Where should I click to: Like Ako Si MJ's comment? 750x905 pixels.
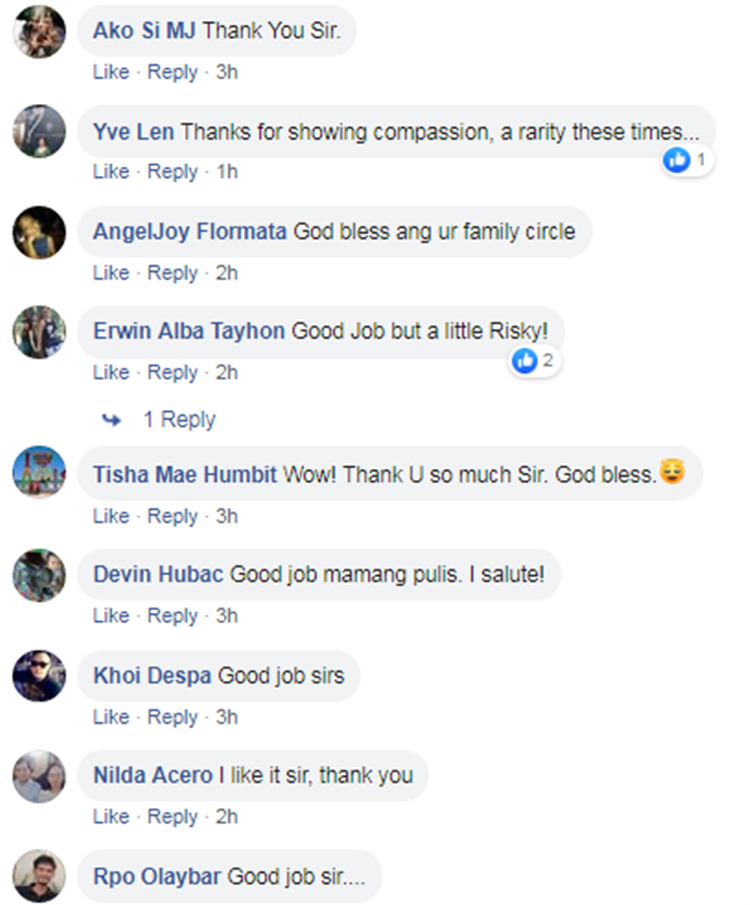coord(111,72)
